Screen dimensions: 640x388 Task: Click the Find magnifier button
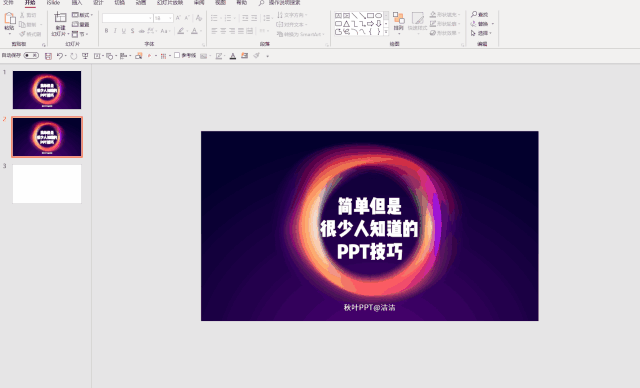coord(479,15)
